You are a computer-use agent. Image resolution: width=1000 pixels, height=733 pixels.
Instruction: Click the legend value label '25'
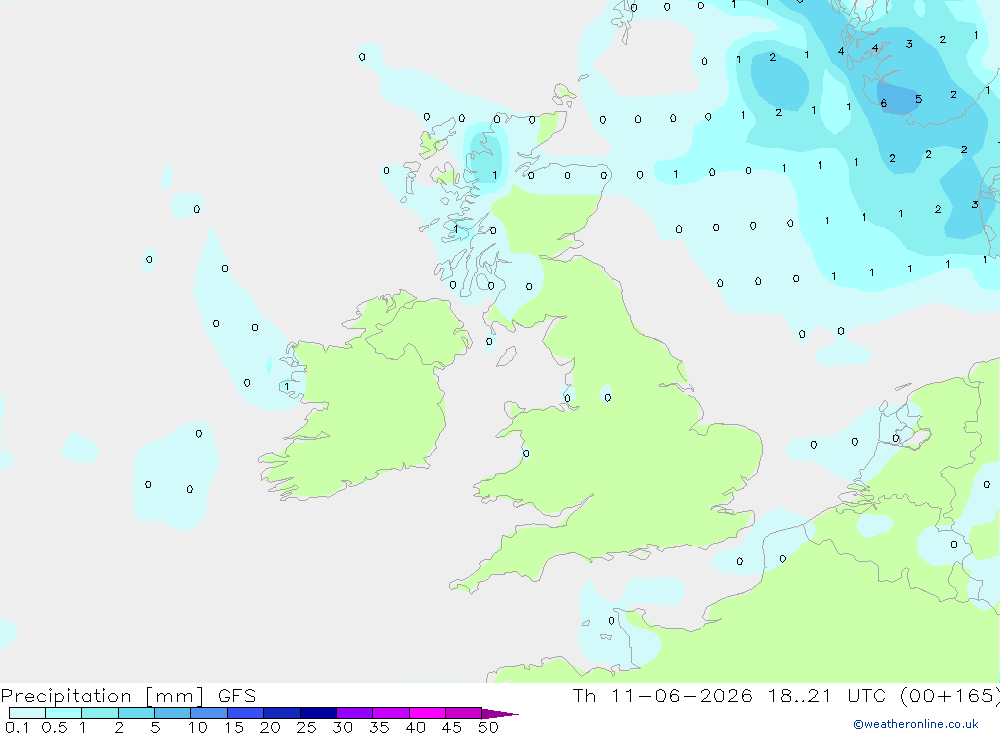click(x=306, y=727)
